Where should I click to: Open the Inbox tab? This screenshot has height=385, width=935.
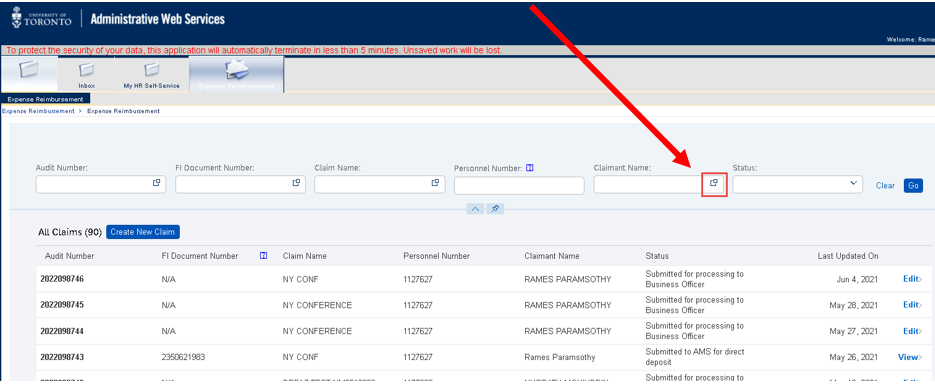coord(86,74)
